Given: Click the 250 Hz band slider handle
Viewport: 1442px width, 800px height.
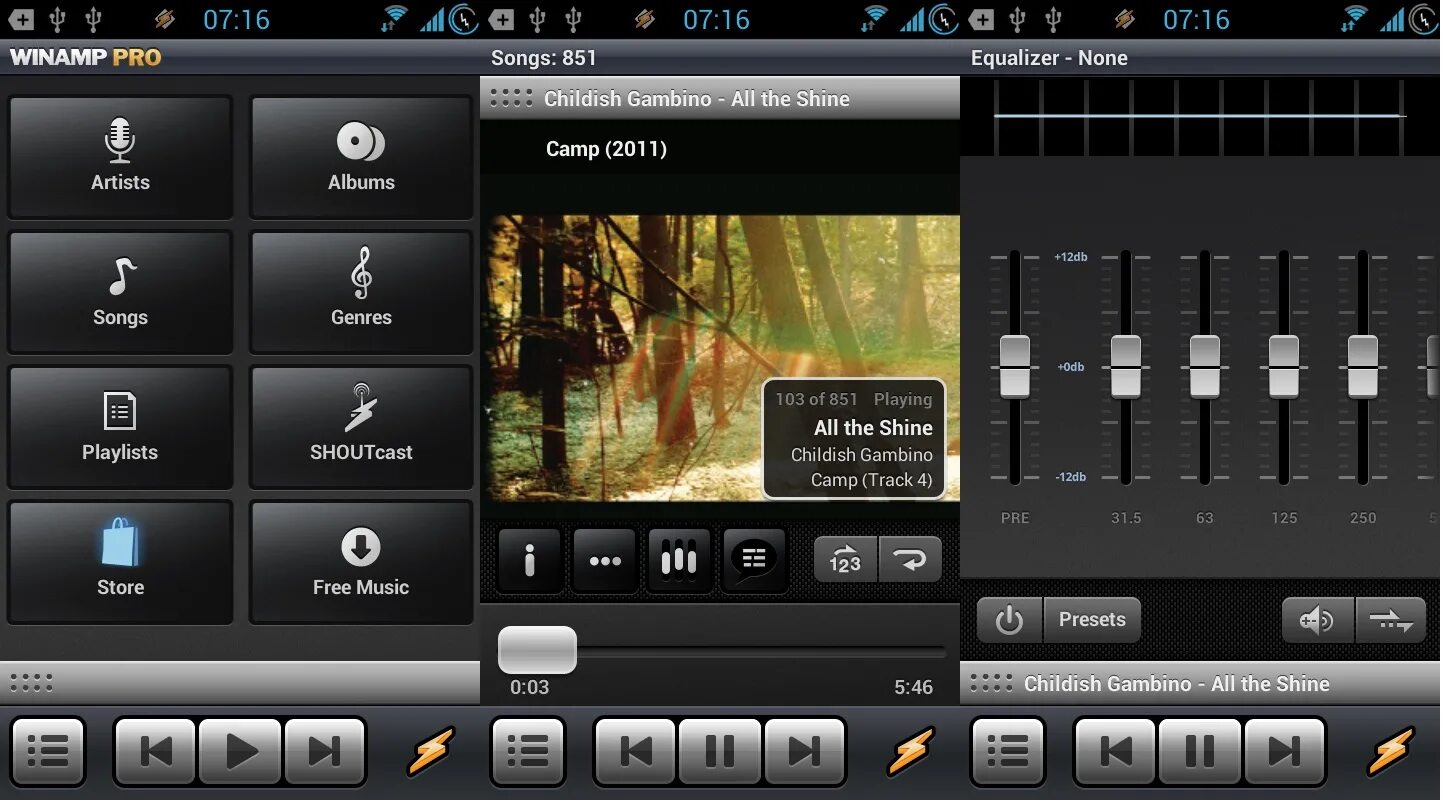Looking at the screenshot, I should (x=1363, y=367).
